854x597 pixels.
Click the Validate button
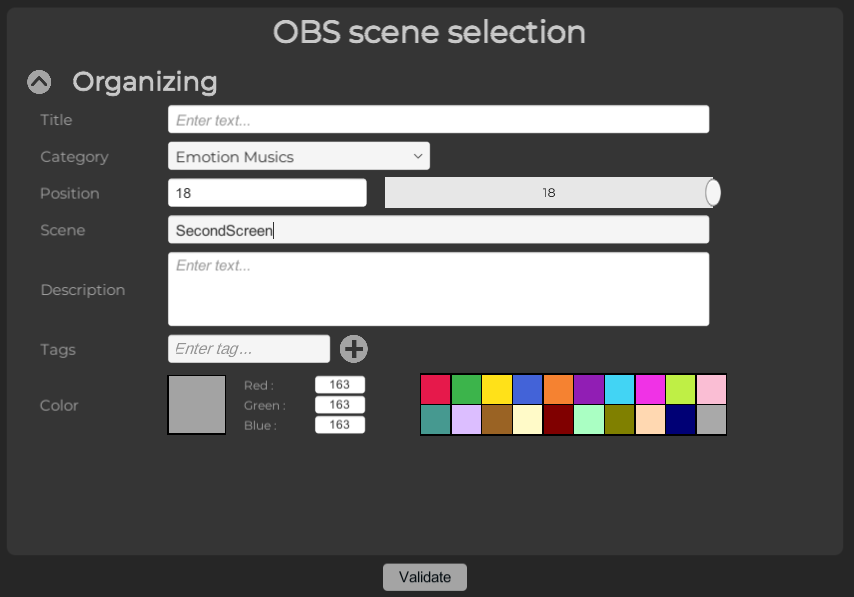click(425, 577)
